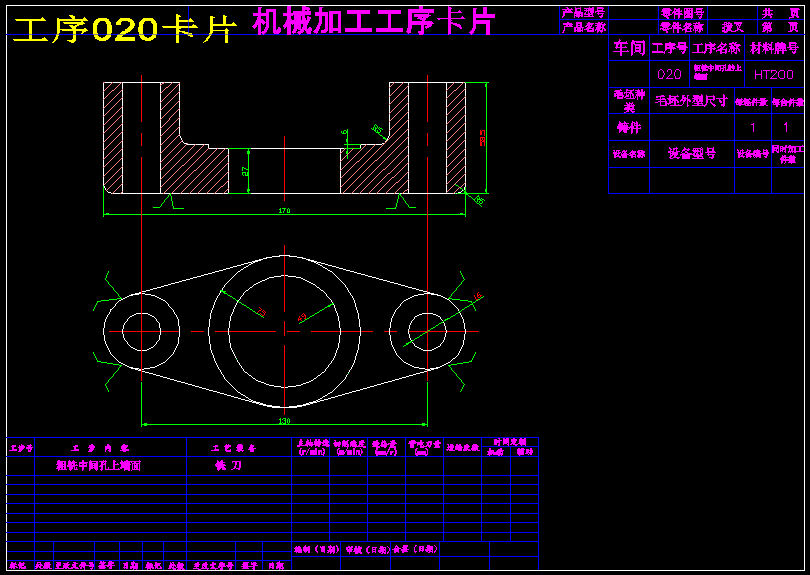Click the '毛坯种类' header cell
This screenshot has height=575, width=810.
(629, 101)
